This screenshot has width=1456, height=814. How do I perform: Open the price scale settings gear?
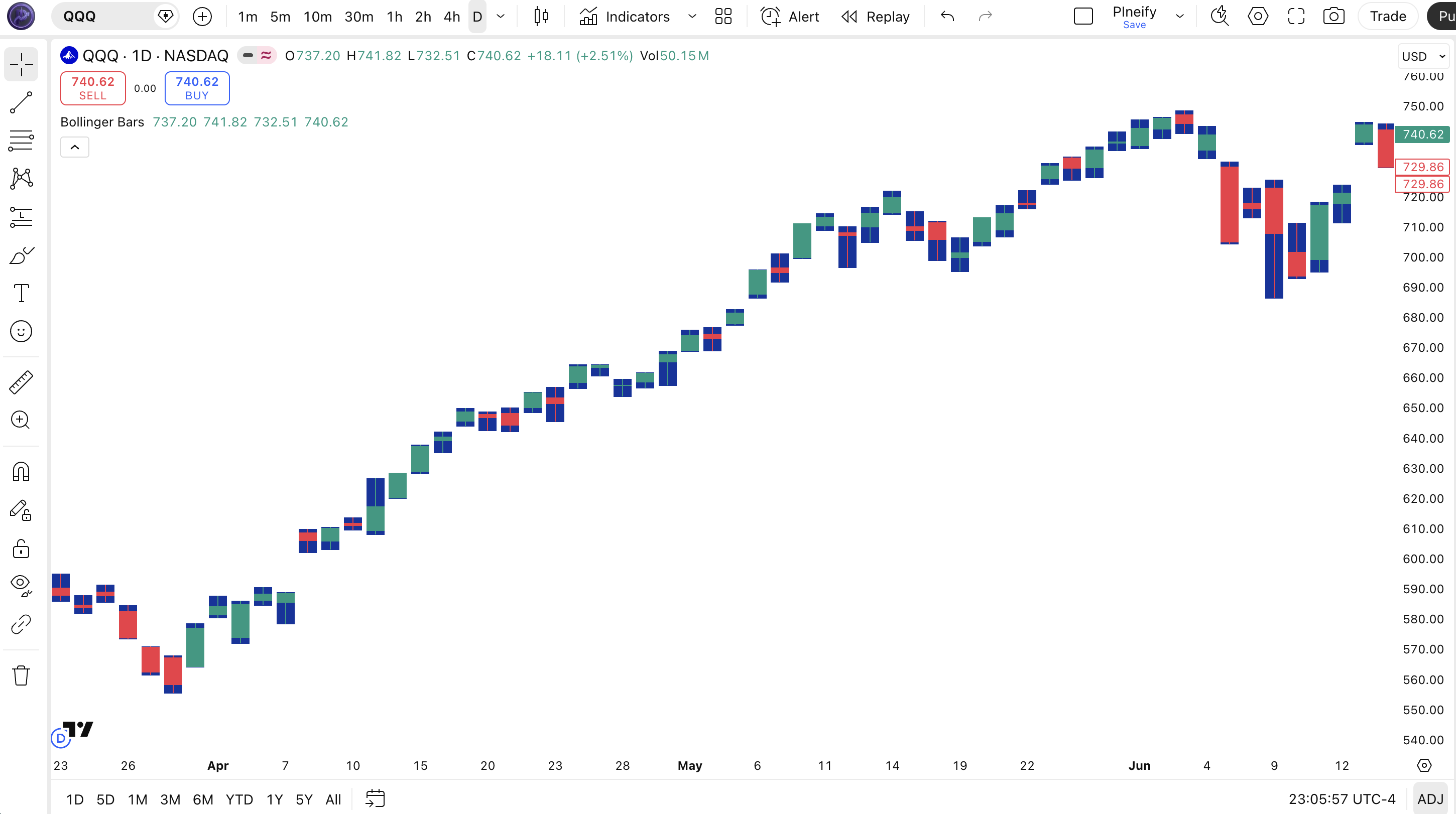(1424, 765)
